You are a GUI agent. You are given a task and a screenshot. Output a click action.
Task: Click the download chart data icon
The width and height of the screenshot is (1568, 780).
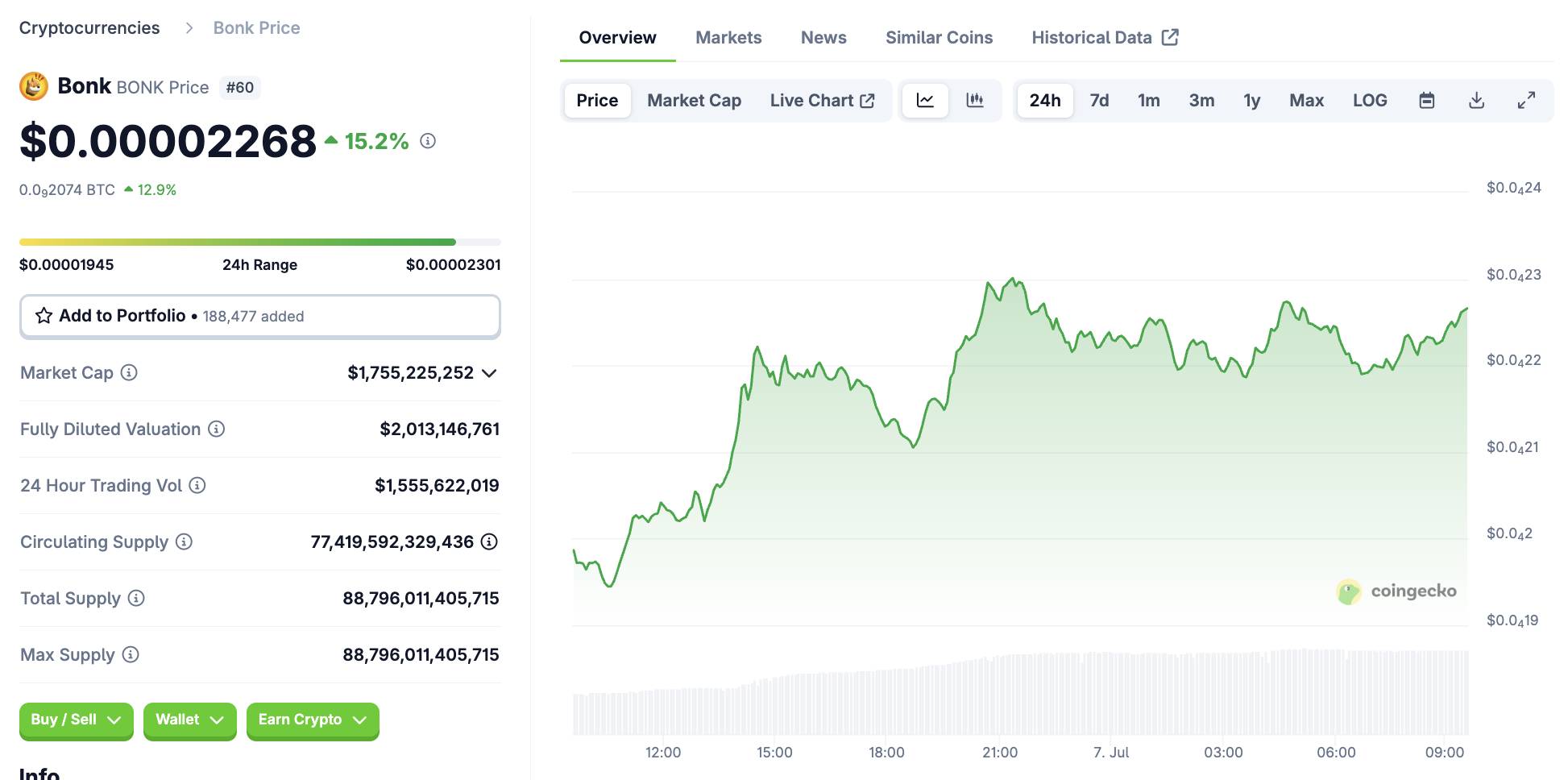coord(1476,101)
